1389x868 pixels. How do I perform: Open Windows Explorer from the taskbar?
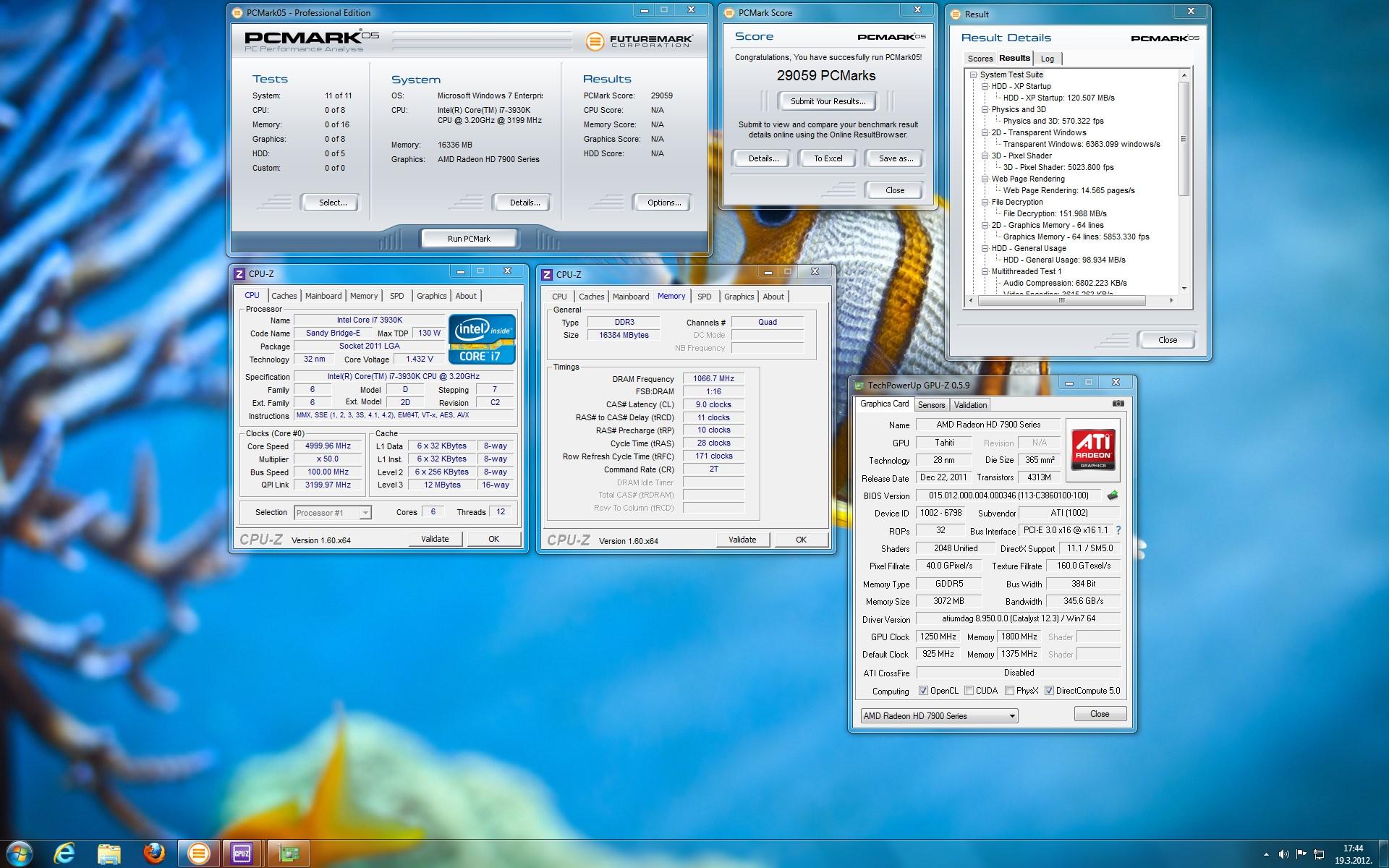click(109, 854)
